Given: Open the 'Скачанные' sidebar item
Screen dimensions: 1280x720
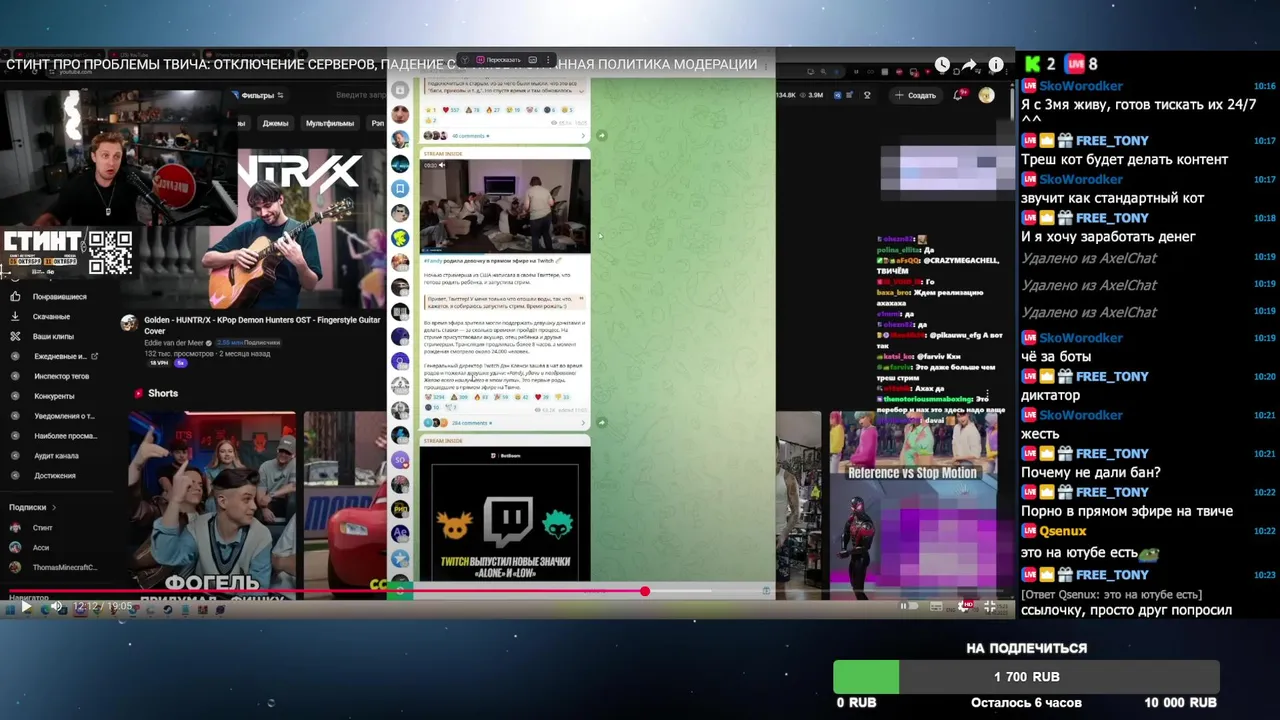Looking at the screenshot, I should (51, 317).
